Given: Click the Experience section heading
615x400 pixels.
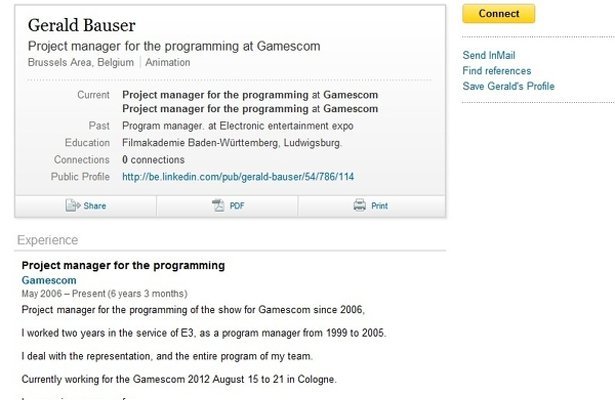Looking at the screenshot, I should pyautogui.click(x=47, y=240).
